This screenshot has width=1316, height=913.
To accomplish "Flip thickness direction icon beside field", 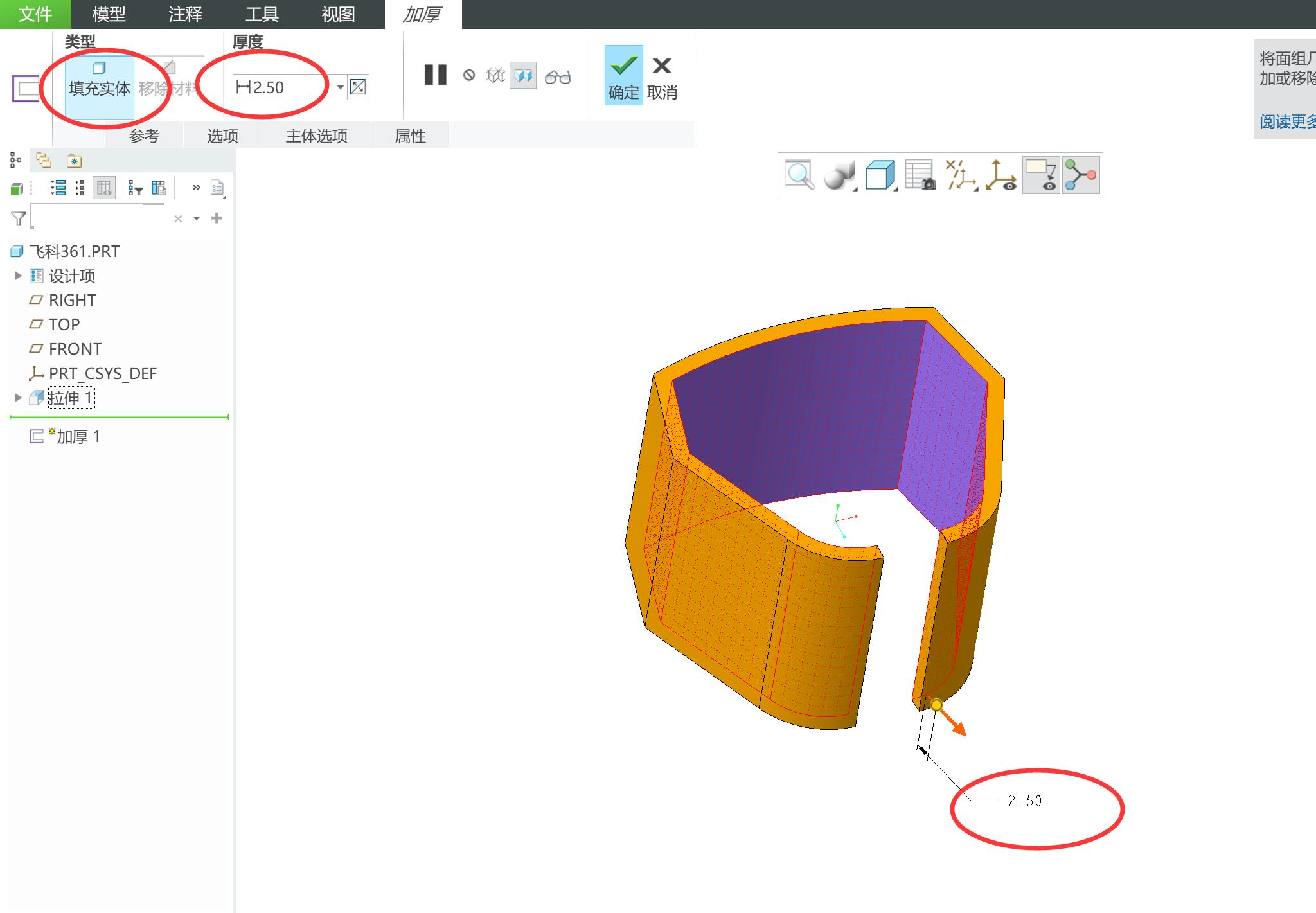I will (x=358, y=87).
